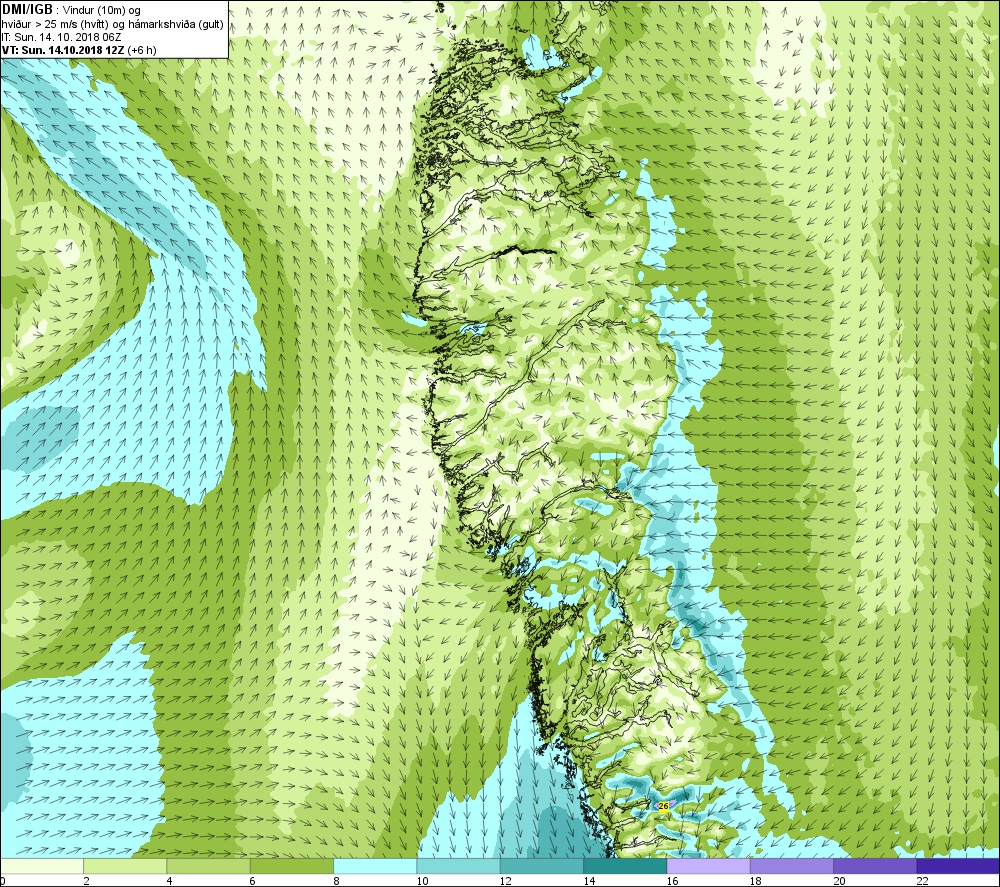Viewport: 1000px width, 887px height.
Task: Select the light green 2–4 m/s swatch
Action: [x=125, y=866]
